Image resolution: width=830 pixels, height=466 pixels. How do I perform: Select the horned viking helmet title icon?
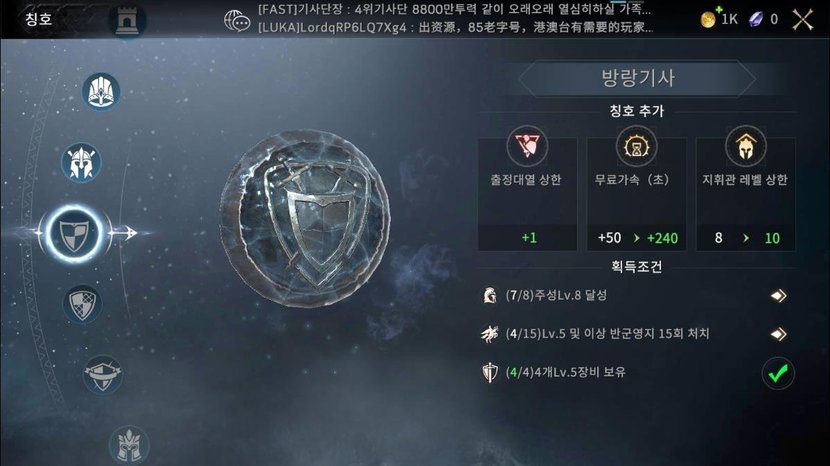pyautogui.click(x=81, y=163)
